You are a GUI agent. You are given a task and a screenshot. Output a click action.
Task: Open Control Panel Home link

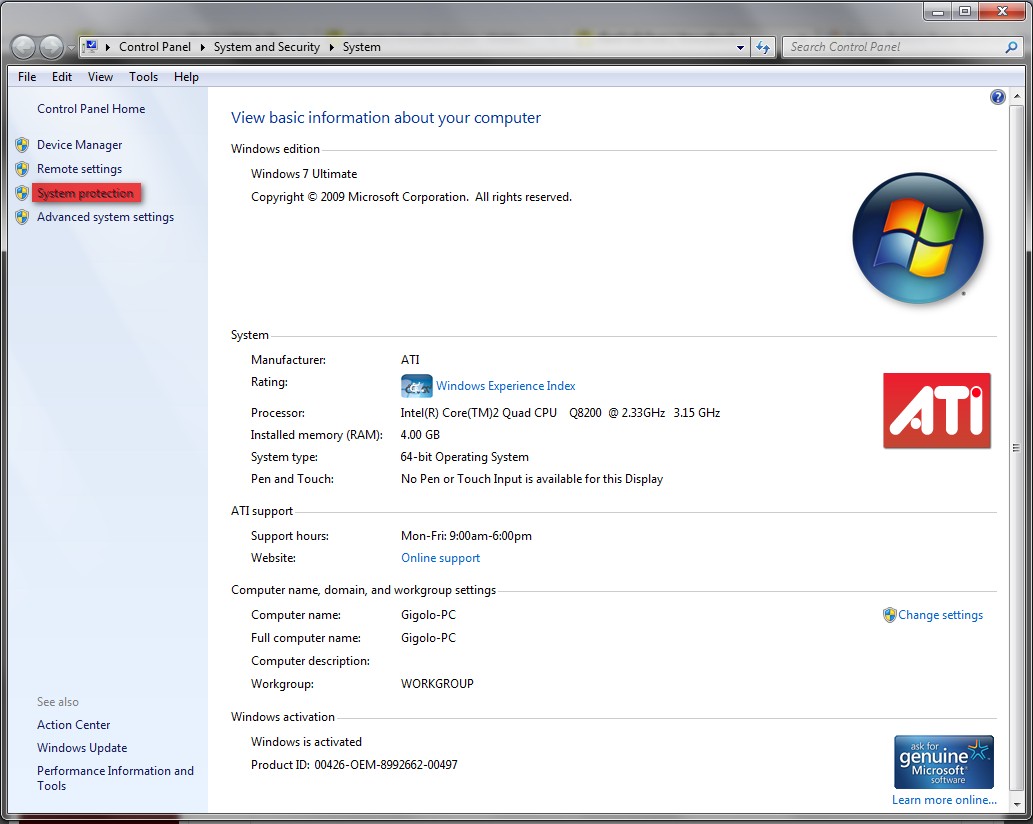tap(91, 109)
